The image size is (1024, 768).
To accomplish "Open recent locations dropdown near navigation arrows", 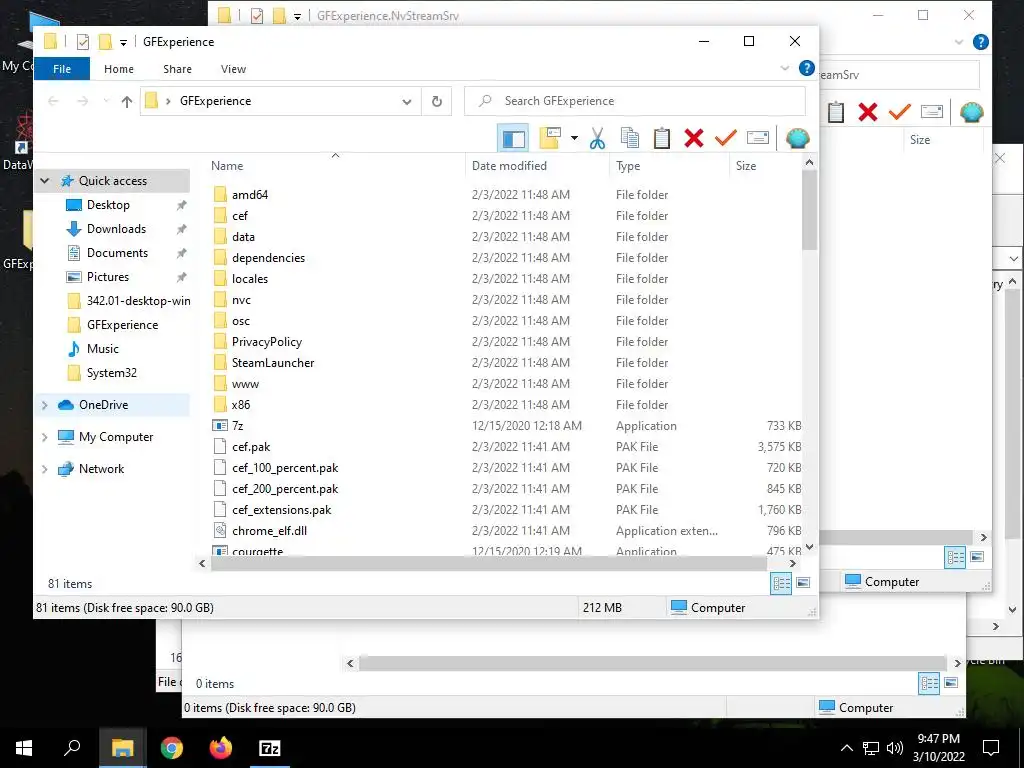I will click(x=106, y=101).
